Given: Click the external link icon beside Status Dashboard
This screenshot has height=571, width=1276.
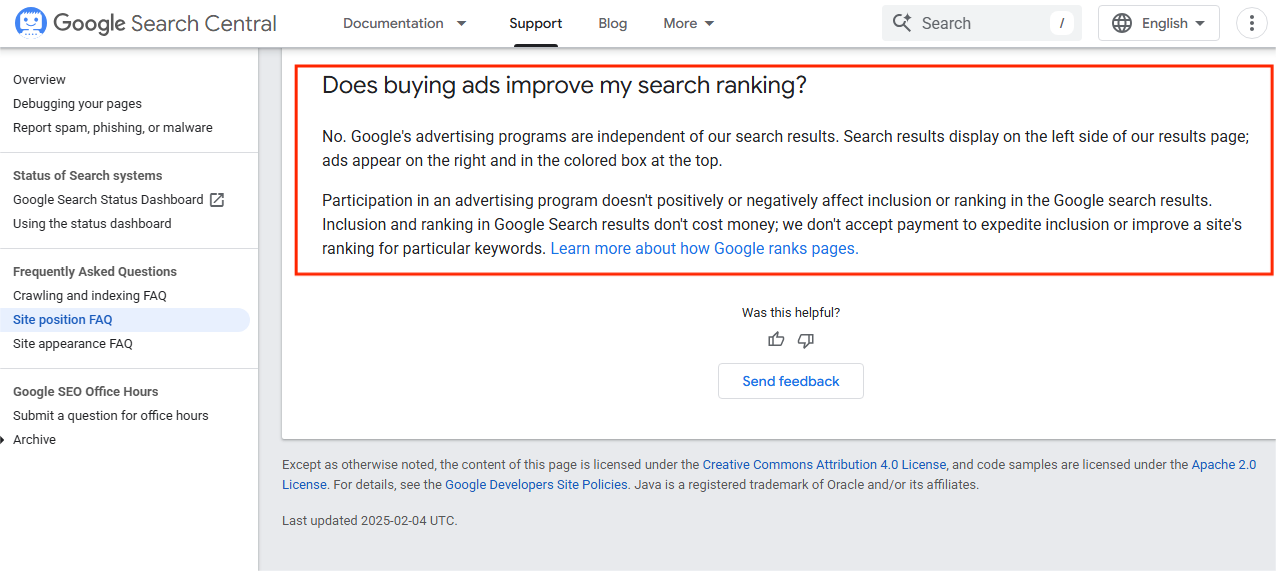Looking at the screenshot, I should [x=217, y=200].
